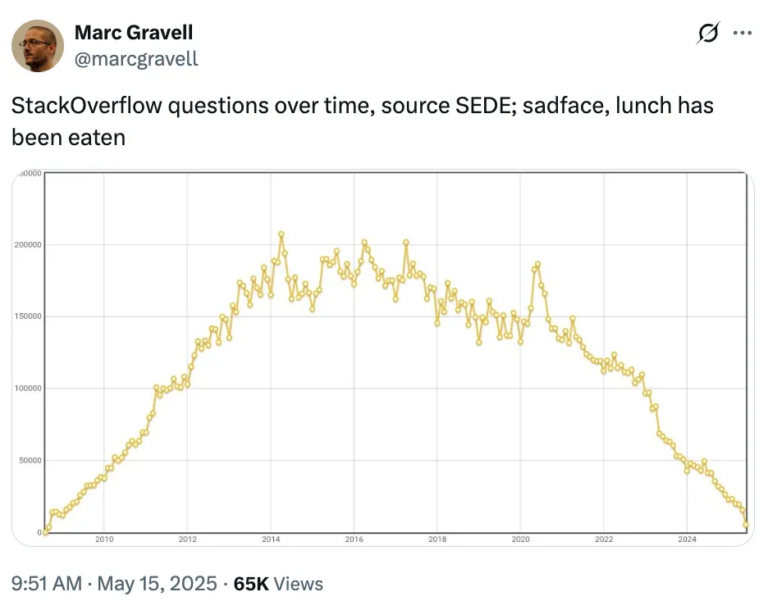Select the 2022 label on the x-axis
The width and height of the screenshot is (768, 610).
[x=604, y=540]
